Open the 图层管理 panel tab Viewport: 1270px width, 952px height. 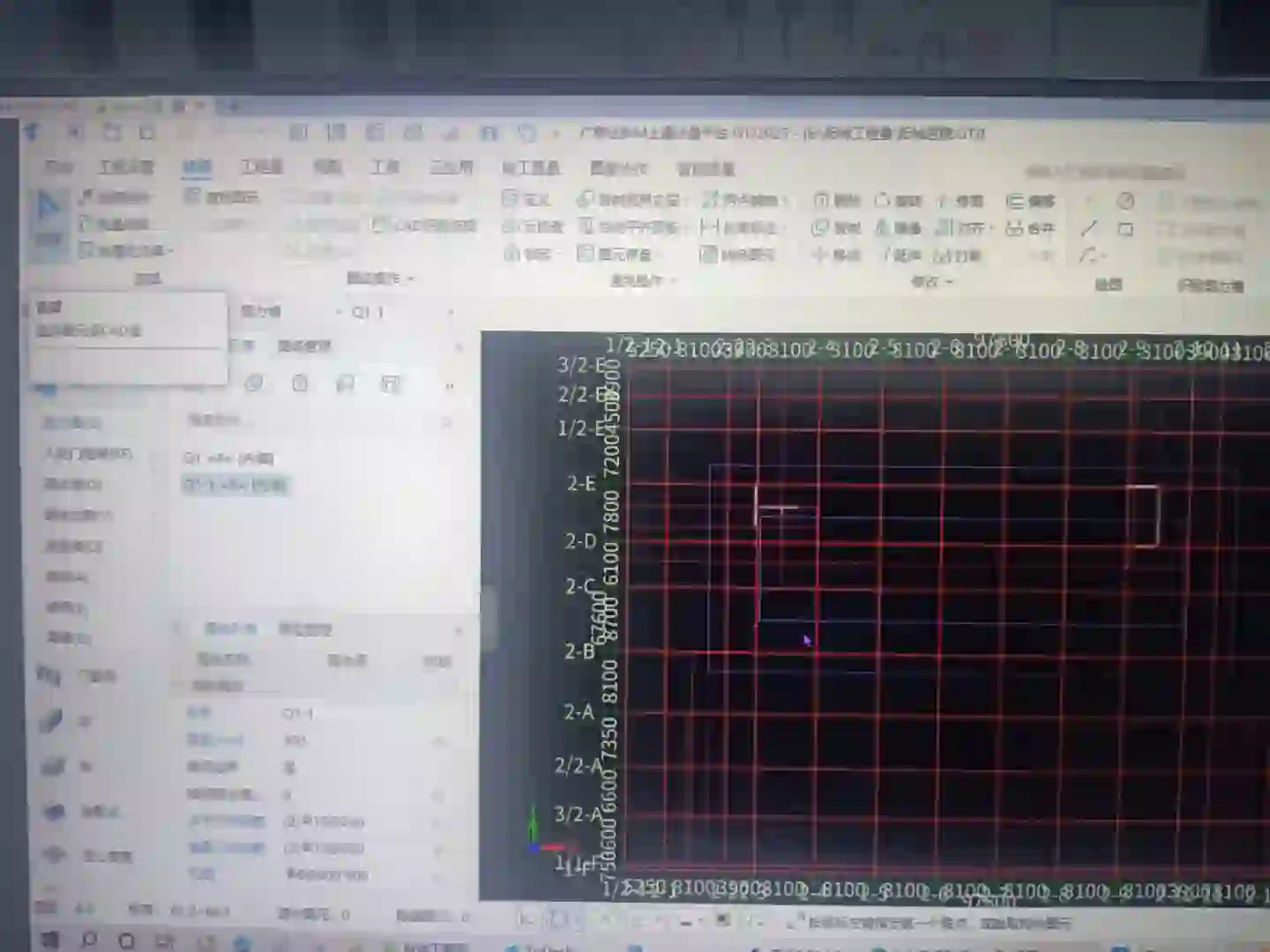point(305,629)
